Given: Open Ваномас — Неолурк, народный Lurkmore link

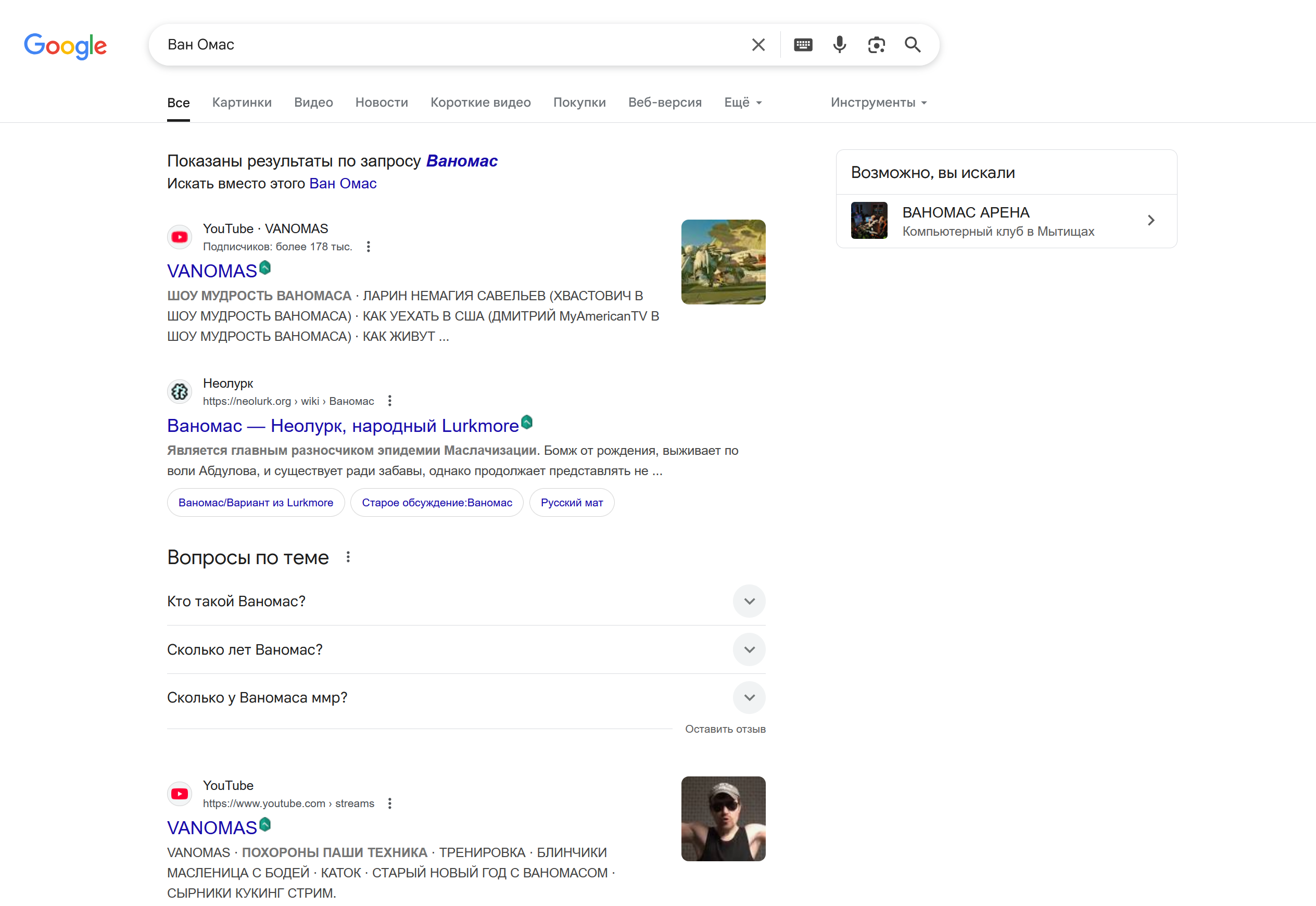Looking at the screenshot, I should point(343,426).
